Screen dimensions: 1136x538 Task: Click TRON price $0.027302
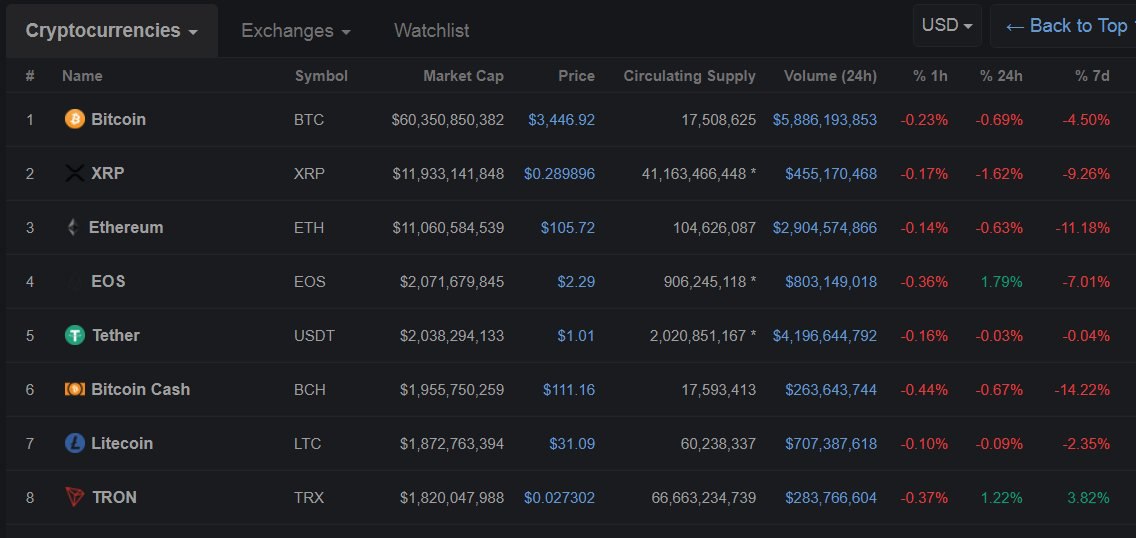pos(559,497)
